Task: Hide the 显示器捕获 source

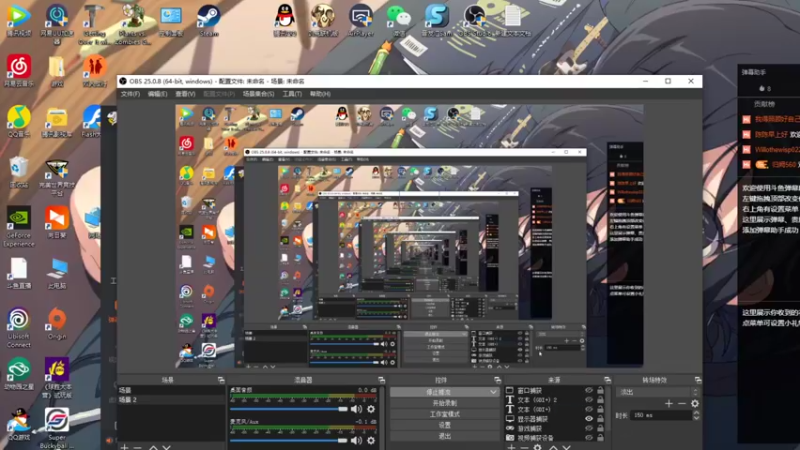Action: click(x=589, y=419)
